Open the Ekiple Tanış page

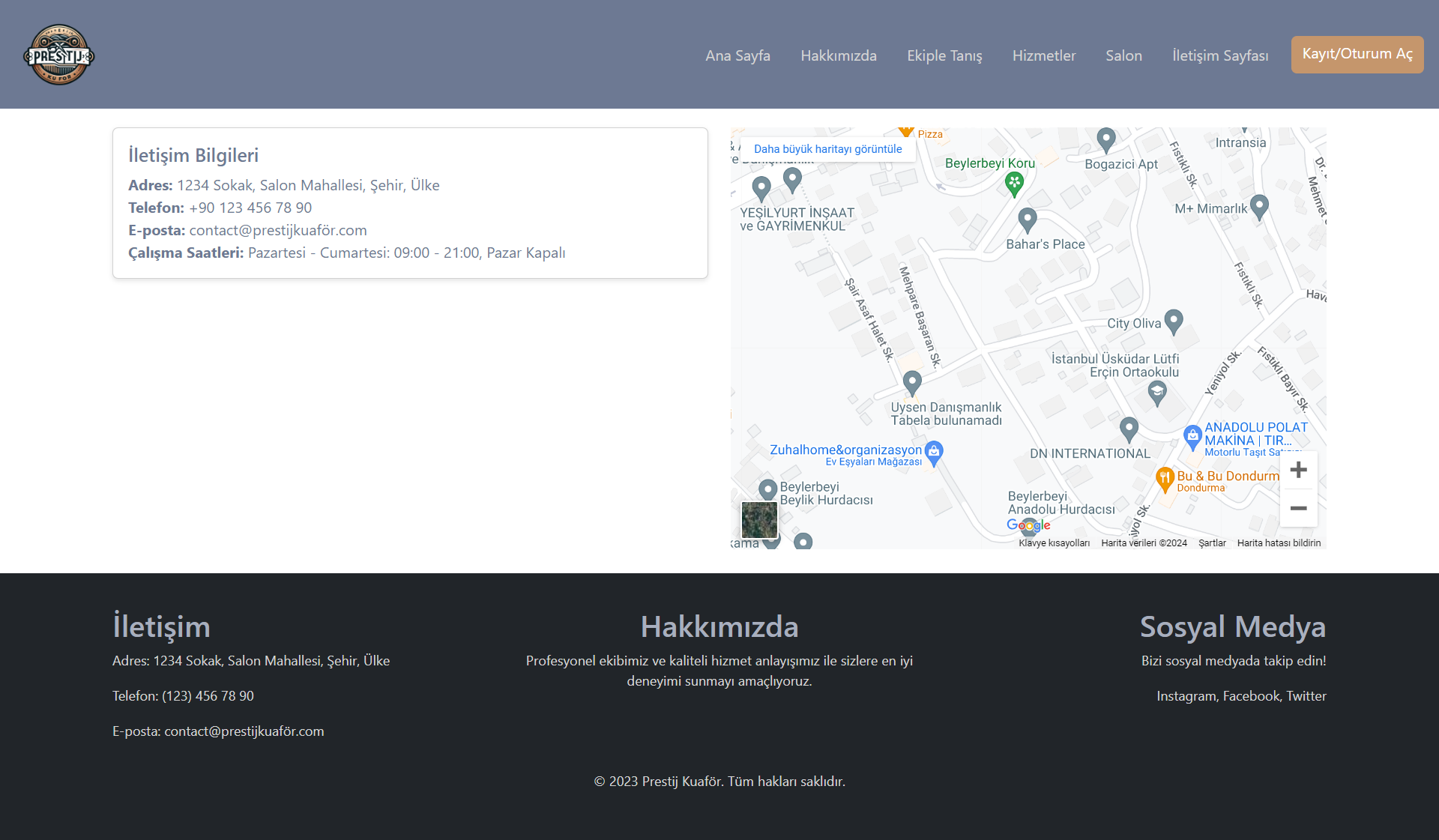[x=944, y=55]
